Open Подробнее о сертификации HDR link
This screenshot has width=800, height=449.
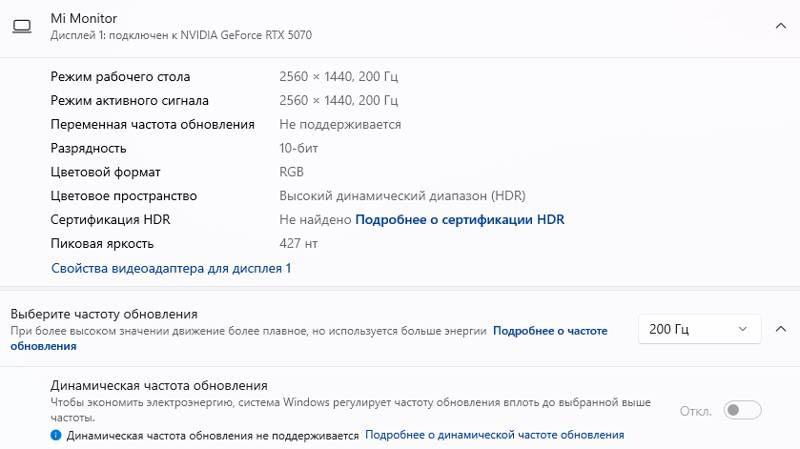(x=460, y=220)
